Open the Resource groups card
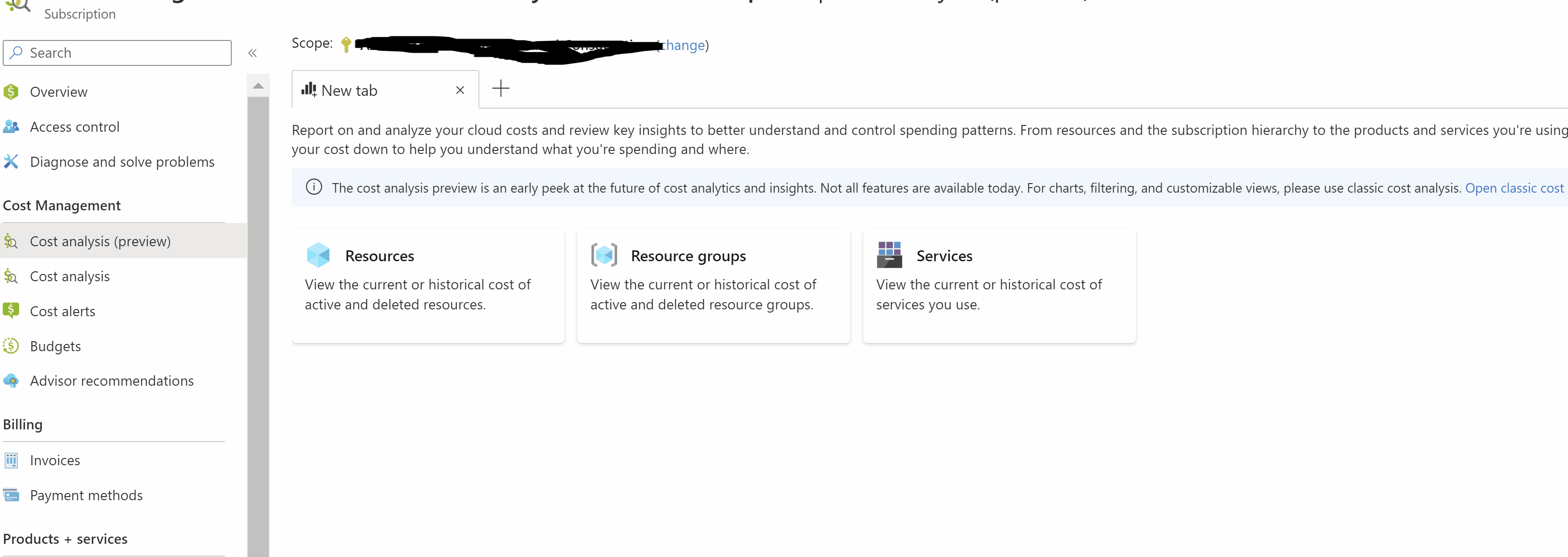This screenshot has width=1568, height=557. (713, 285)
